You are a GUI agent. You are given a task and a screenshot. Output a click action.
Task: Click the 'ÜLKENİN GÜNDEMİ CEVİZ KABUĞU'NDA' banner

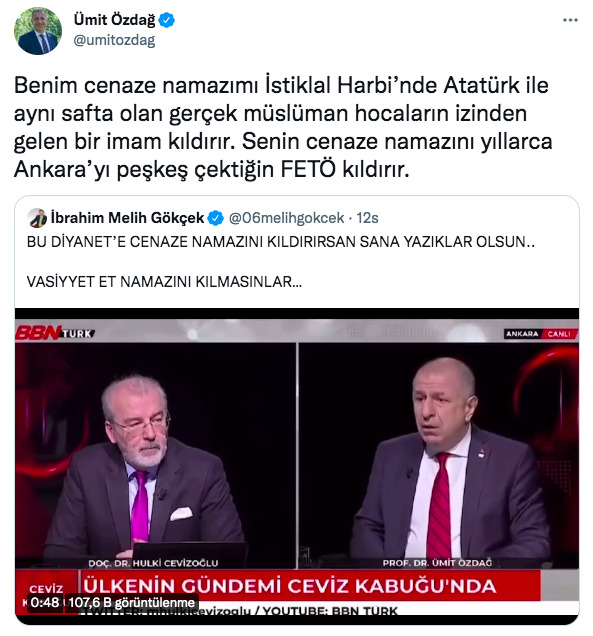point(290,586)
